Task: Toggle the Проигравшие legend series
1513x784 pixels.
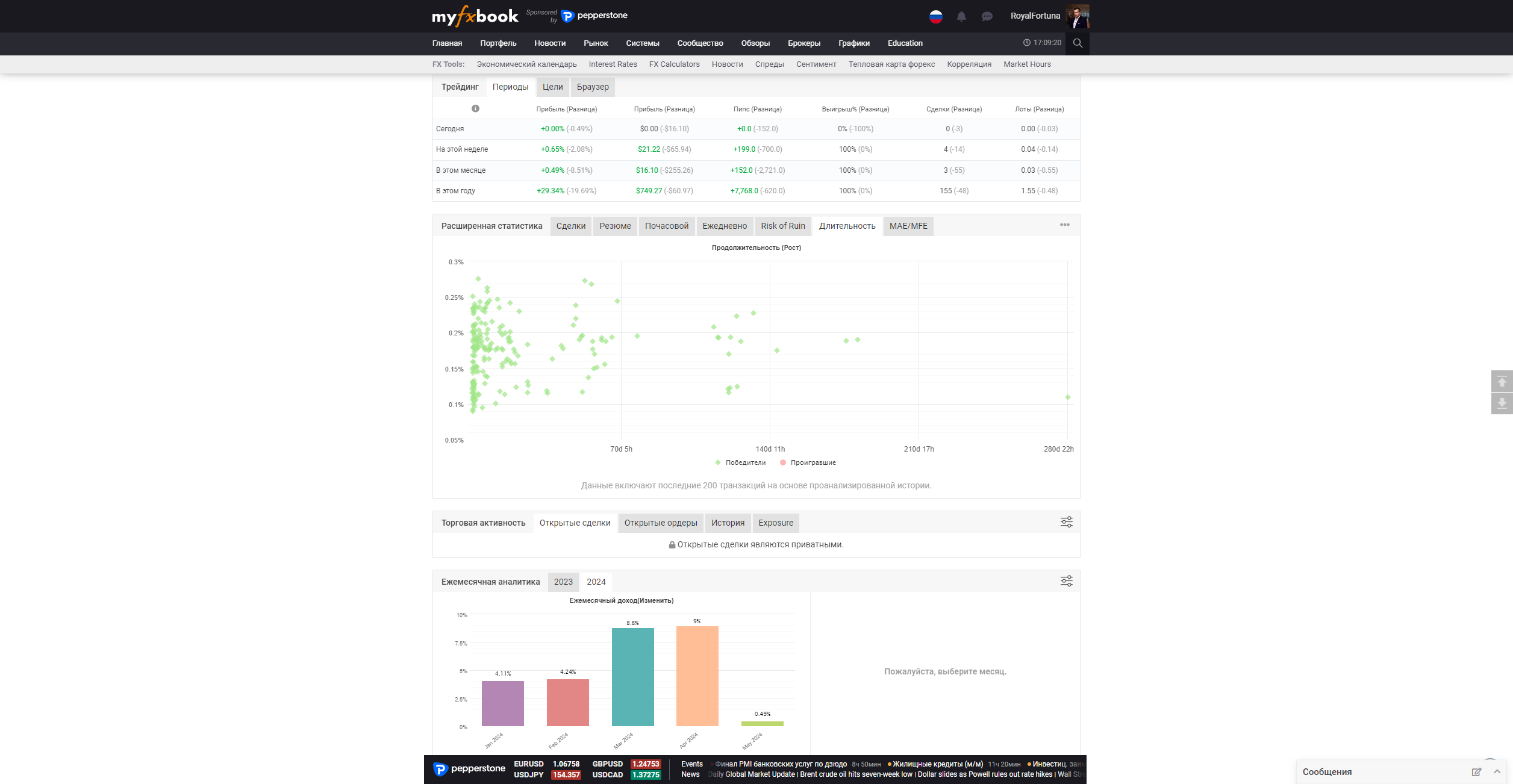Action: pos(808,463)
